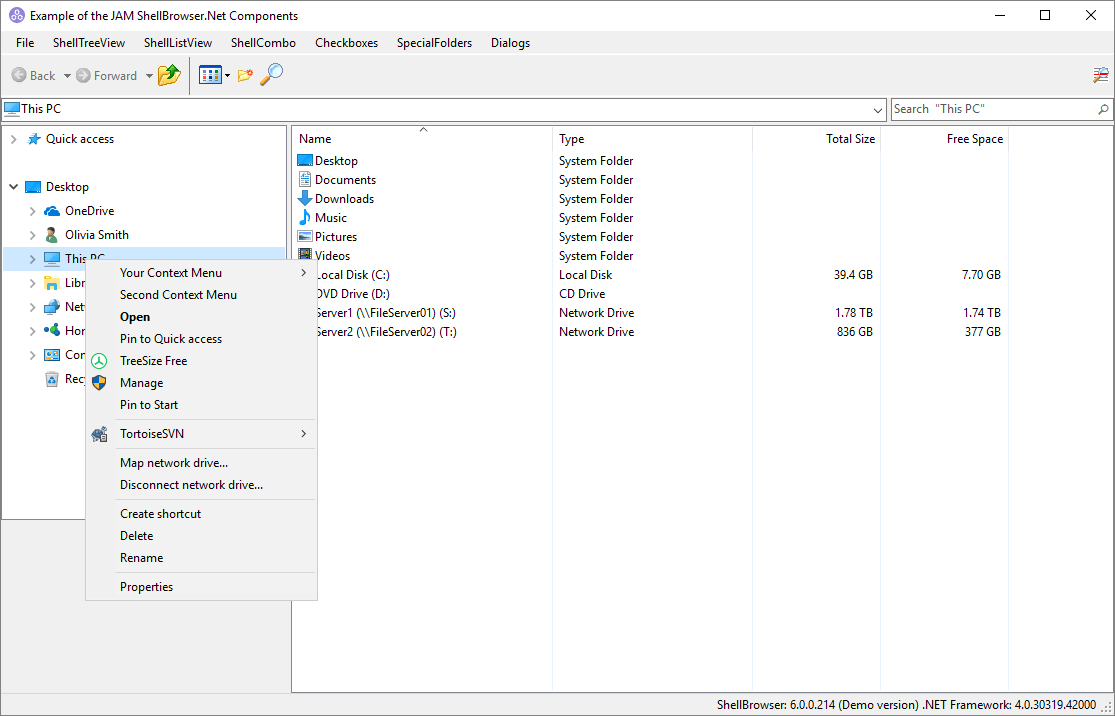1115x716 pixels.
Task: Click the up-folder arrow toolbar icon
Action: (x=169, y=75)
